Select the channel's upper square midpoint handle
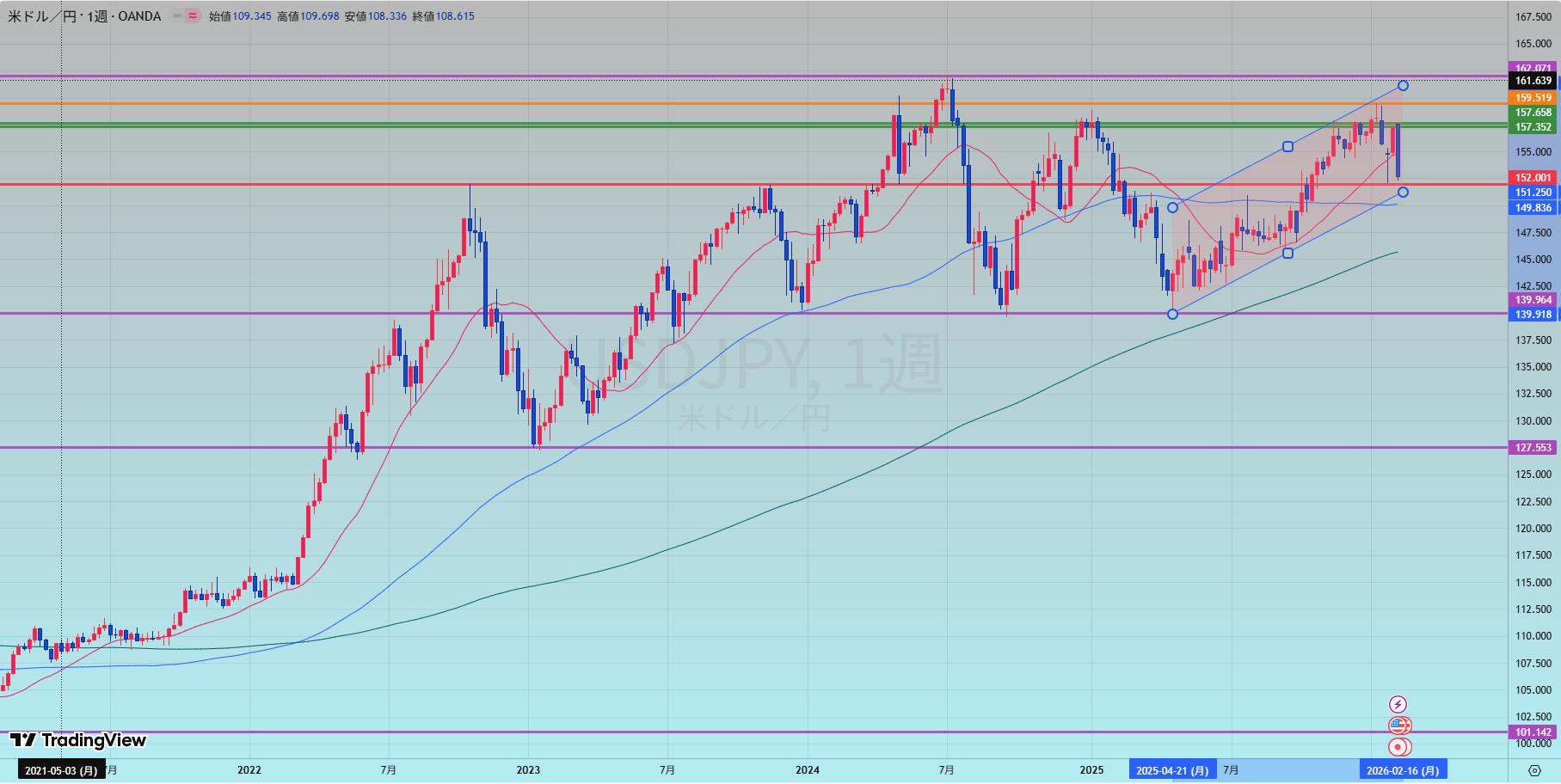Screen dimensions: 1561x784 click(1288, 147)
